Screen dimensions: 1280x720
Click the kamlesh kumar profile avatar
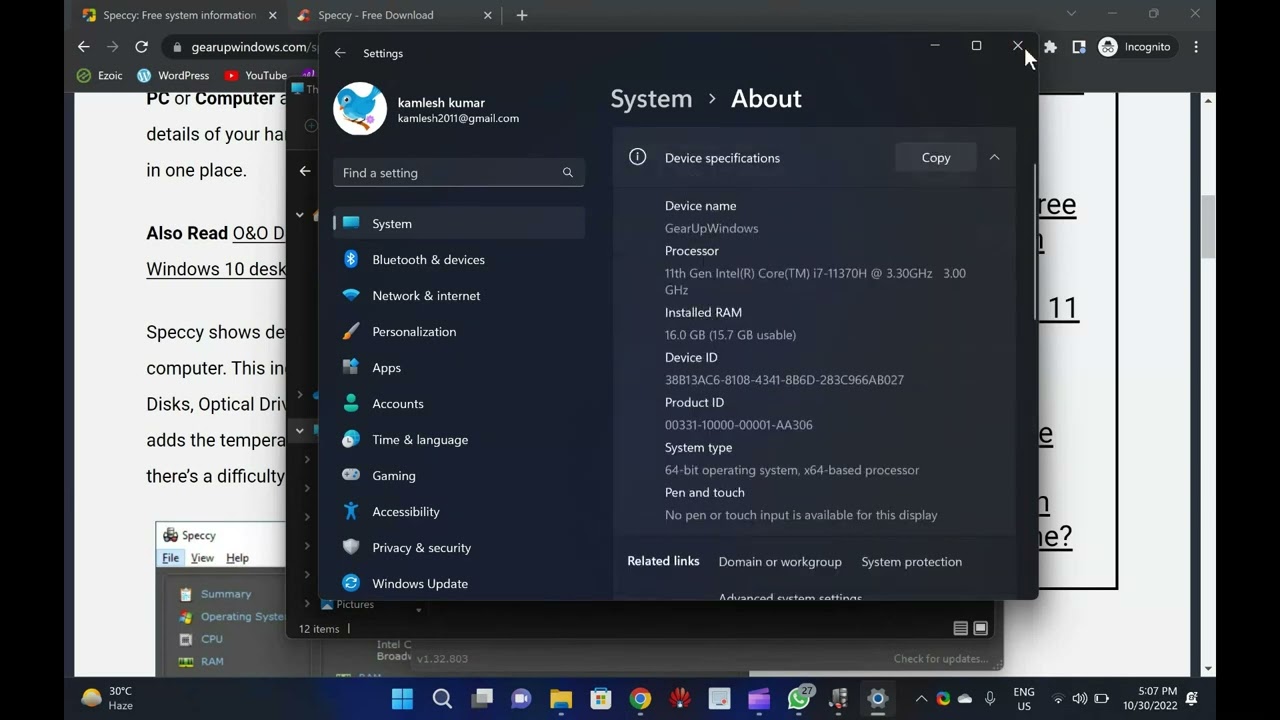coord(360,109)
